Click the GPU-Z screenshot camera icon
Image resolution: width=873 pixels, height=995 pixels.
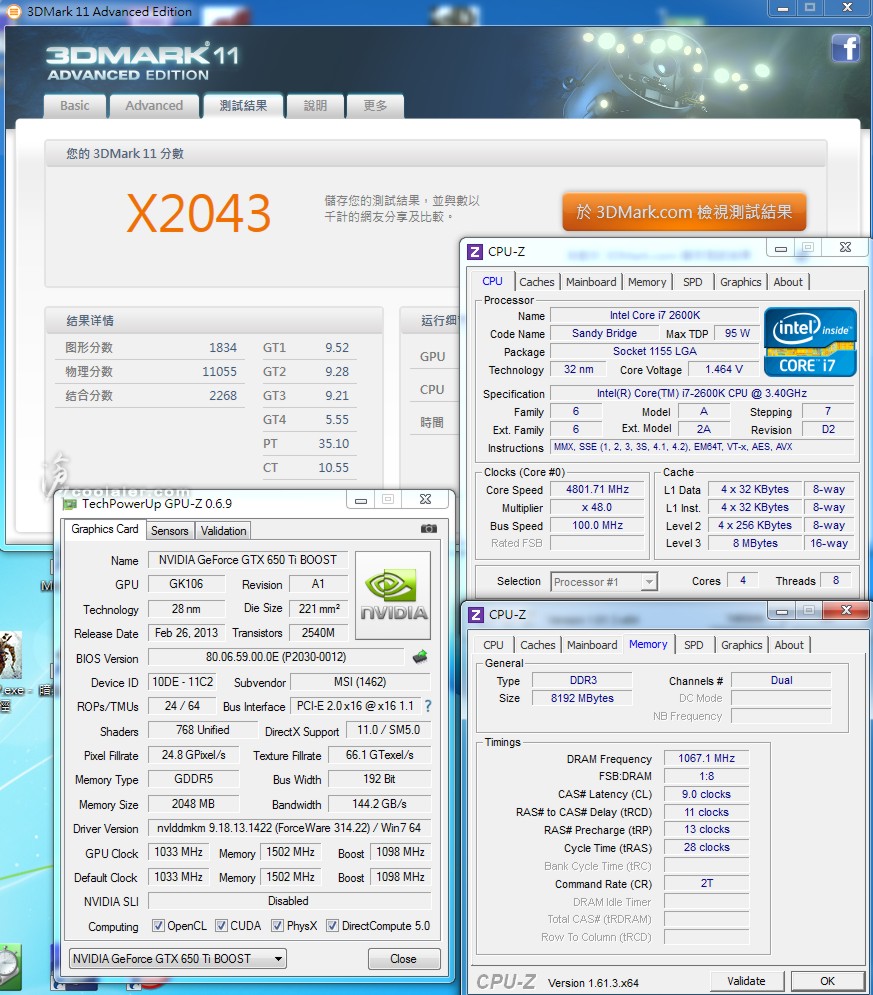[429, 529]
